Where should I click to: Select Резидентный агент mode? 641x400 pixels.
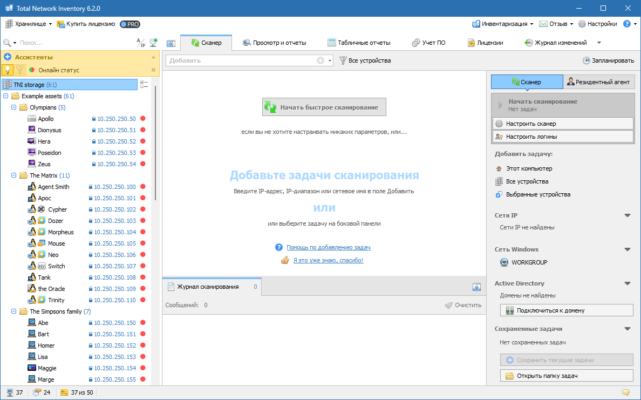(599, 82)
